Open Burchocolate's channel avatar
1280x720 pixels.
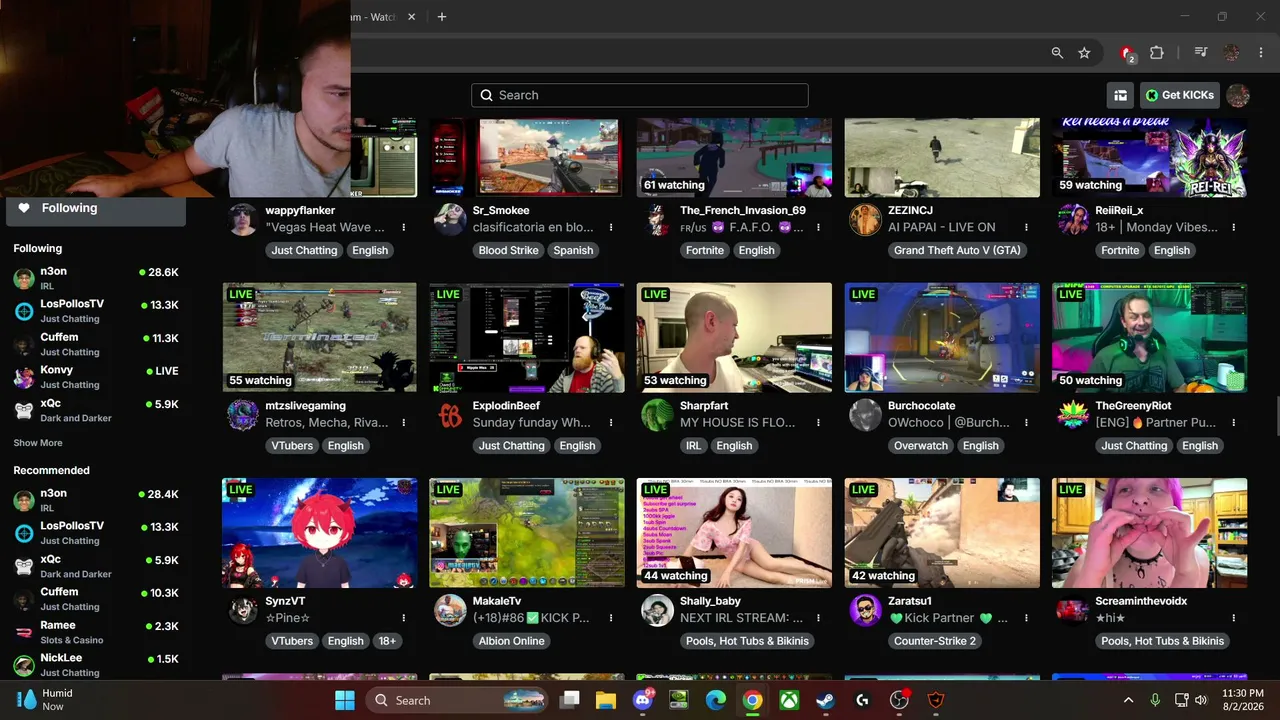[865, 414]
